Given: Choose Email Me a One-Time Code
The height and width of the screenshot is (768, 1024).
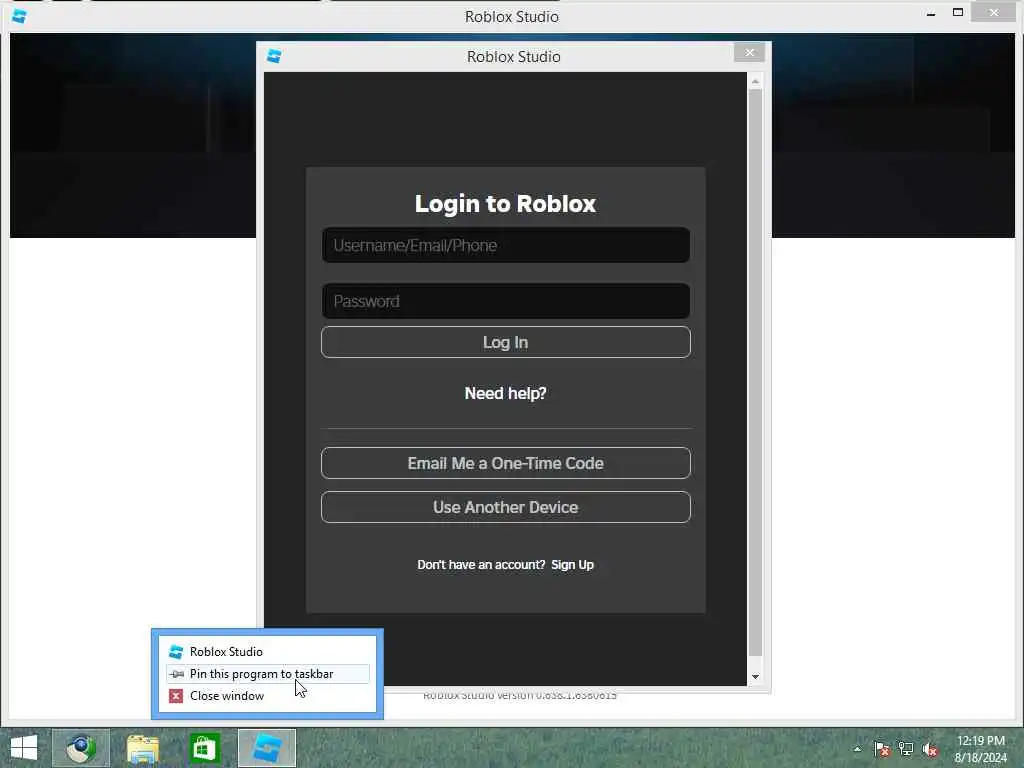Looking at the screenshot, I should [x=505, y=463].
